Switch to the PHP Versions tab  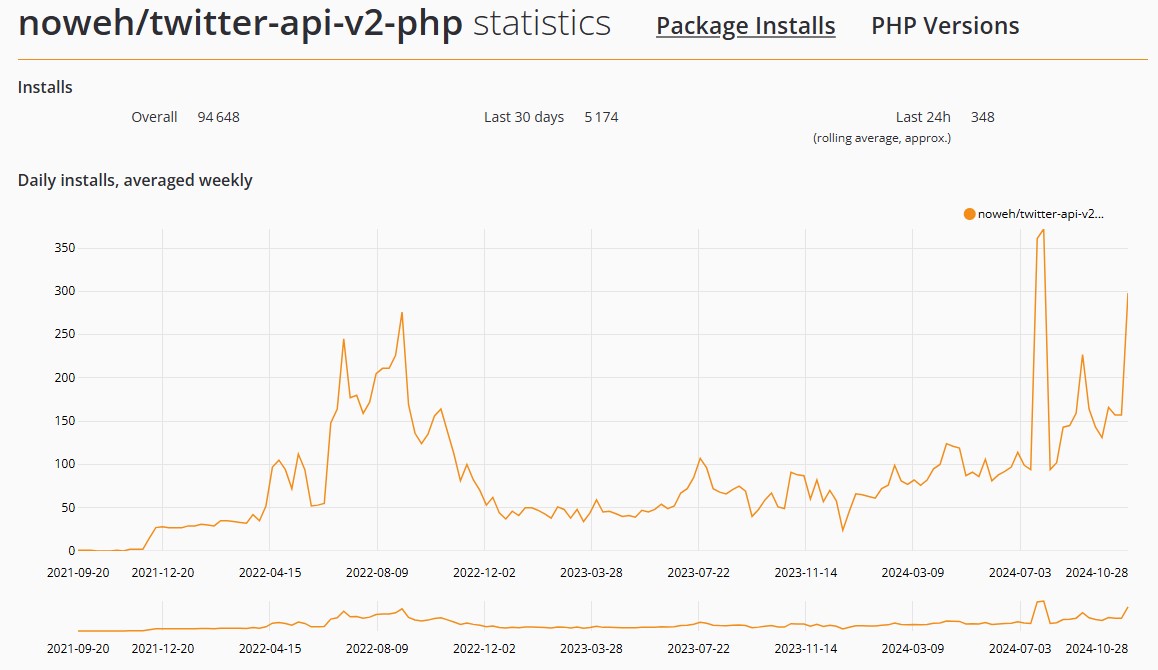945,26
